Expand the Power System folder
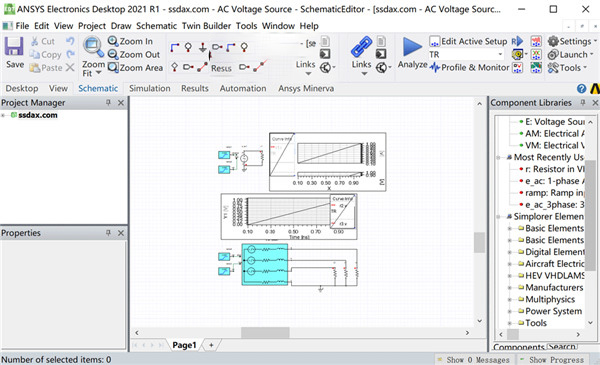 click(510, 311)
